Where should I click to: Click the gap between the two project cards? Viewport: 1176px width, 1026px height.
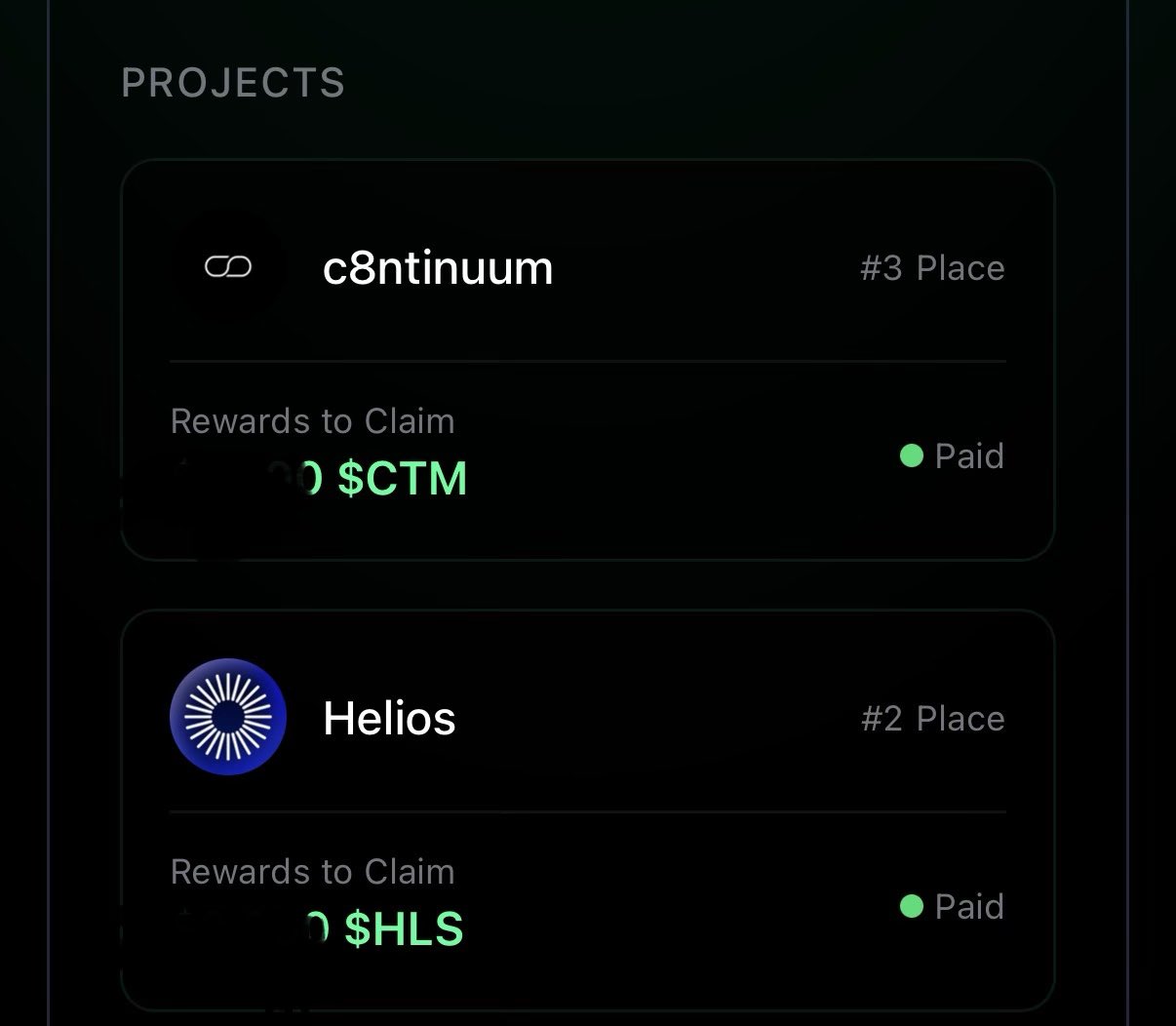coord(588,585)
